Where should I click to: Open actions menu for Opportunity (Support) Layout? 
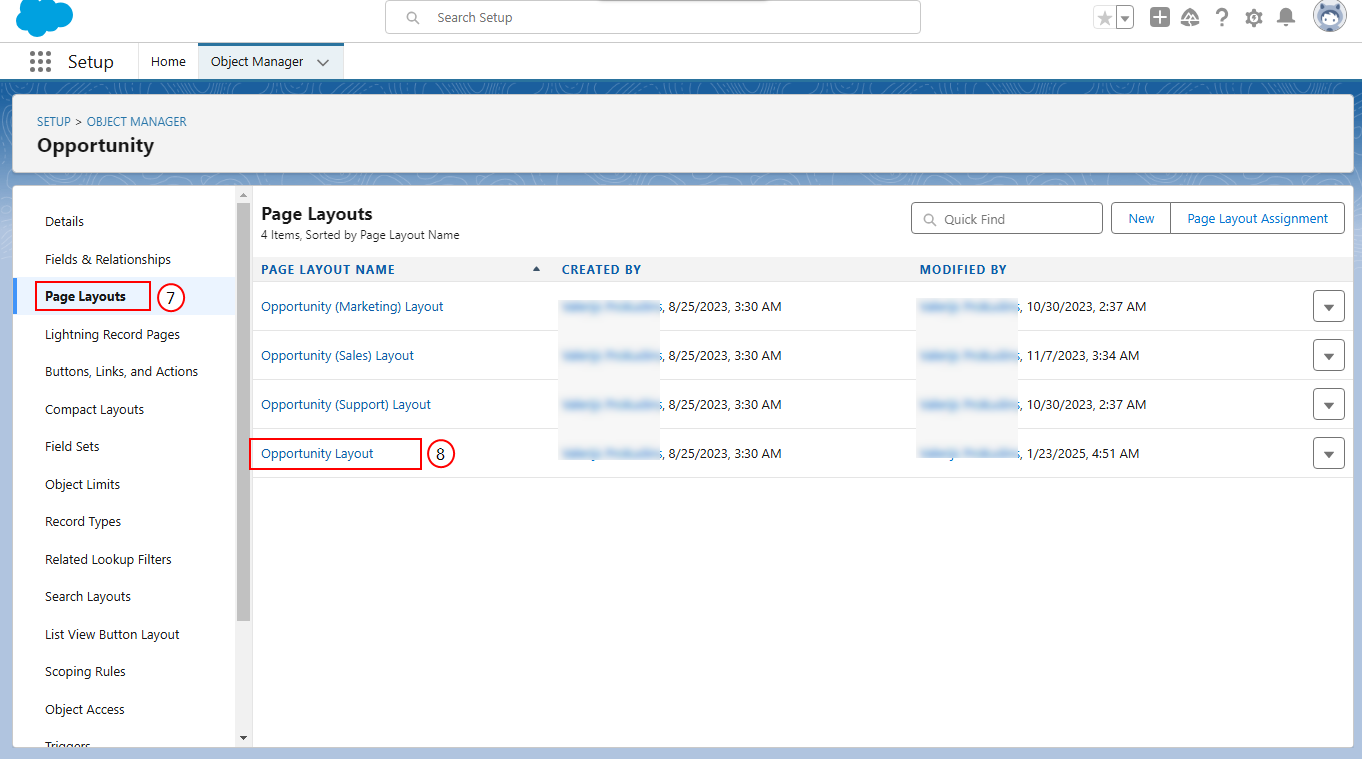tap(1328, 405)
